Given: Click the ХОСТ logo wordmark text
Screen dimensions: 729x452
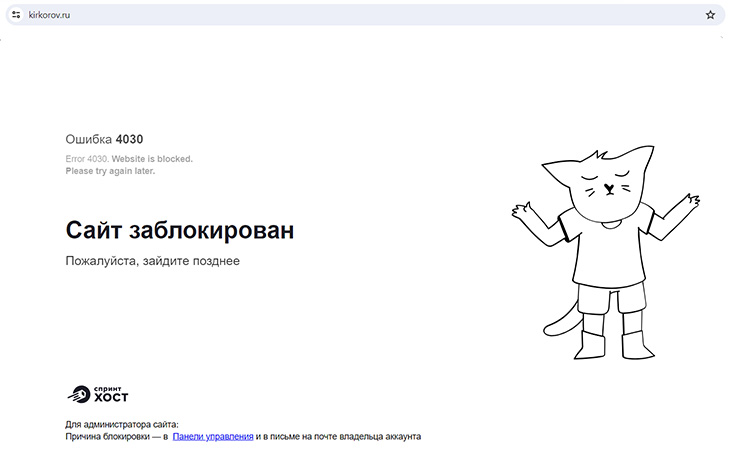Looking at the screenshot, I should (x=110, y=397).
